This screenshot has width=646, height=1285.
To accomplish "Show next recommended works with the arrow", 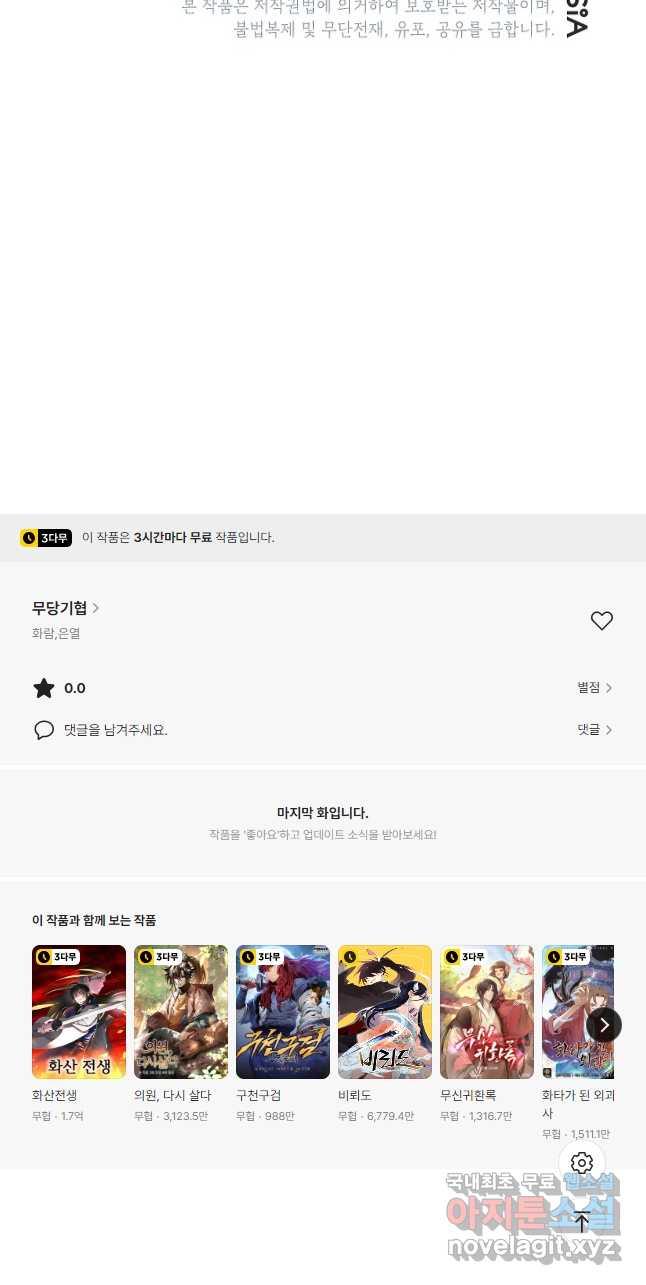I will point(604,1025).
